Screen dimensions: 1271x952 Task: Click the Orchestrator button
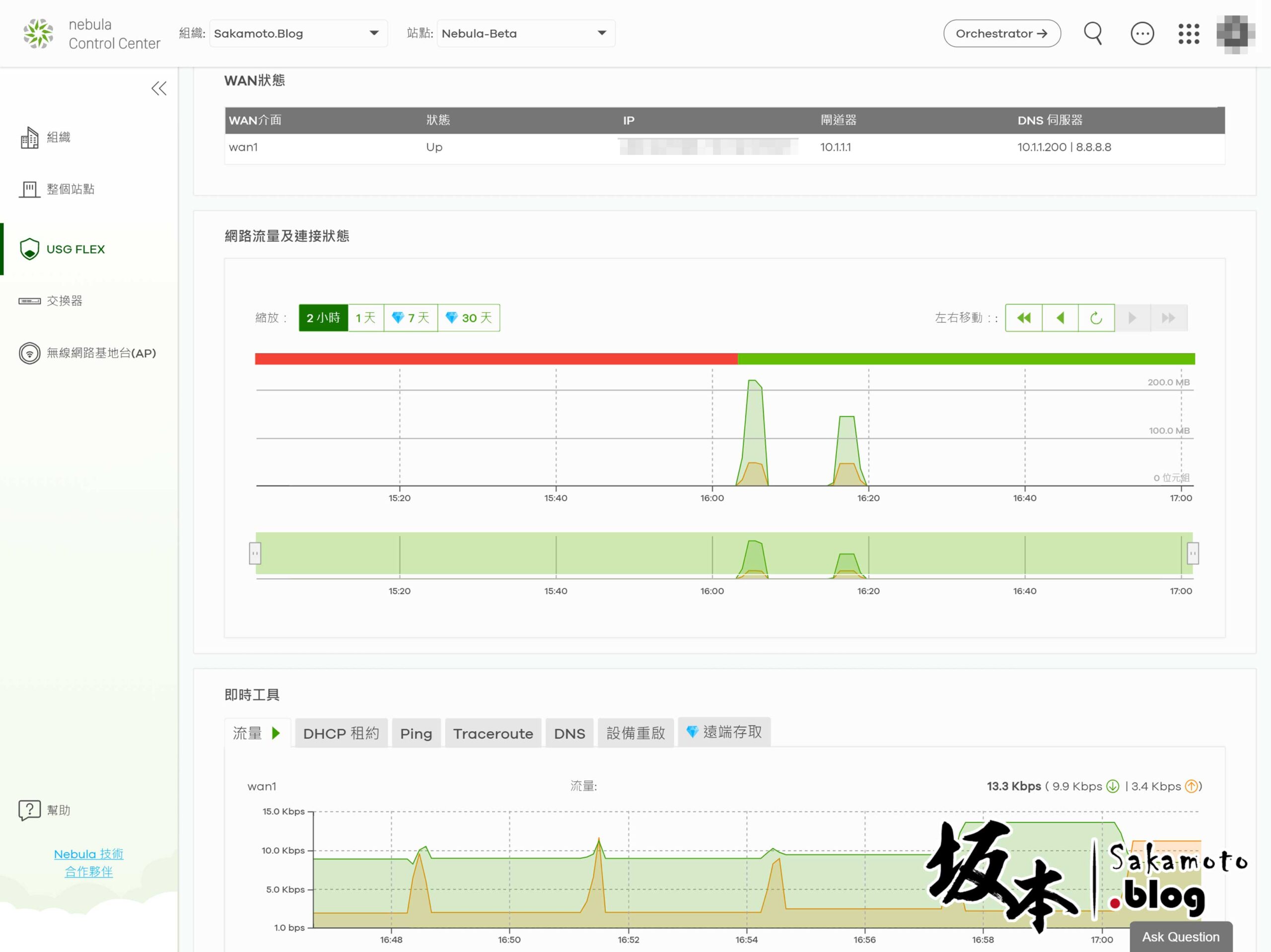coord(1001,33)
